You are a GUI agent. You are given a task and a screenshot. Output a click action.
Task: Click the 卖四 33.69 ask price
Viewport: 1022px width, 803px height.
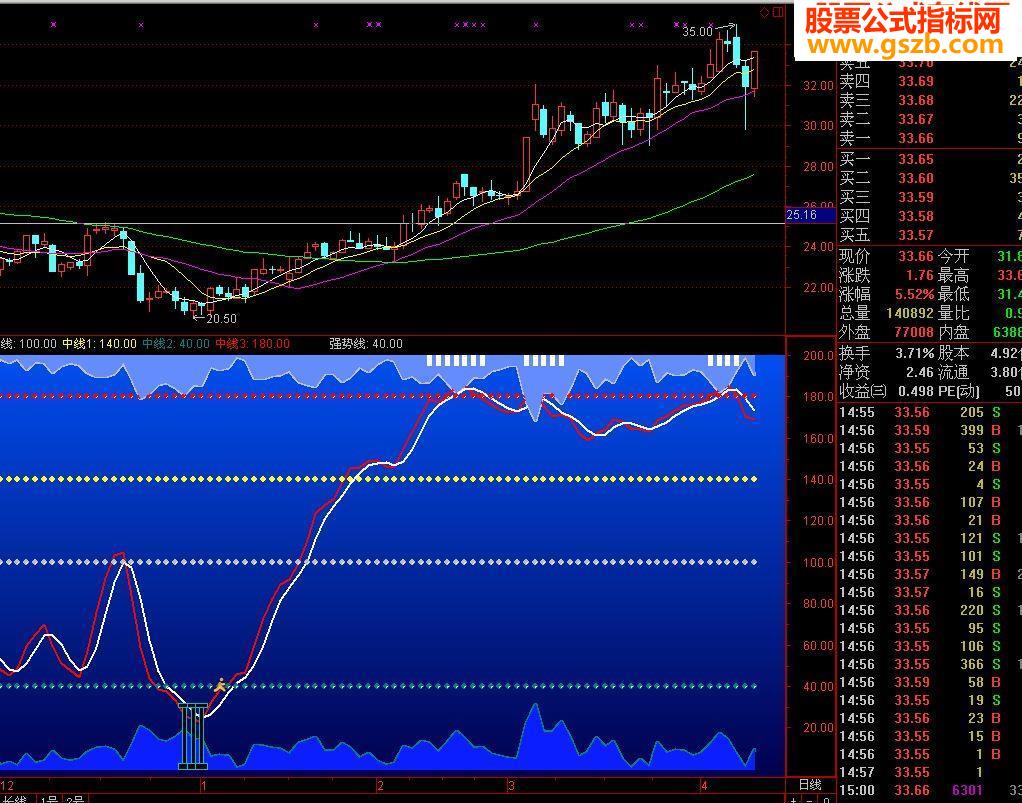tap(916, 81)
